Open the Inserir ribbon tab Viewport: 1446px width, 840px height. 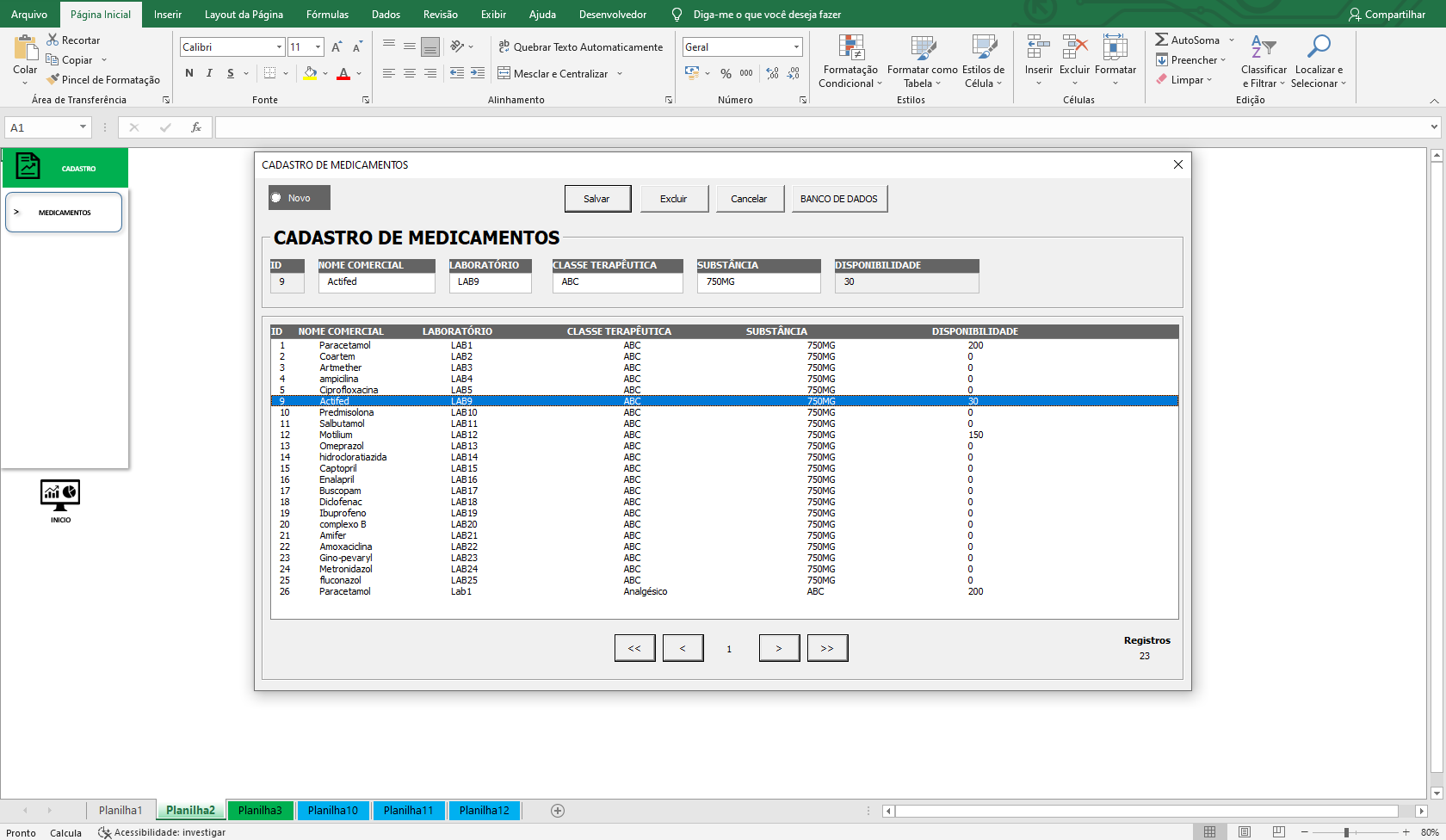click(x=168, y=15)
